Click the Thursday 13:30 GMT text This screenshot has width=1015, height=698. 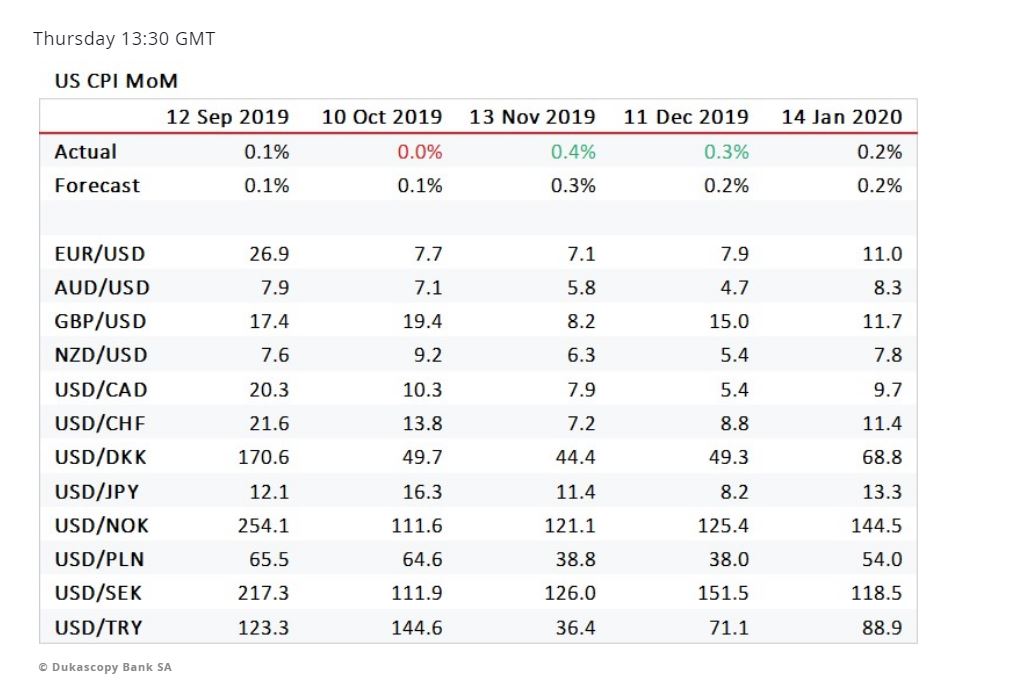click(124, 39)
